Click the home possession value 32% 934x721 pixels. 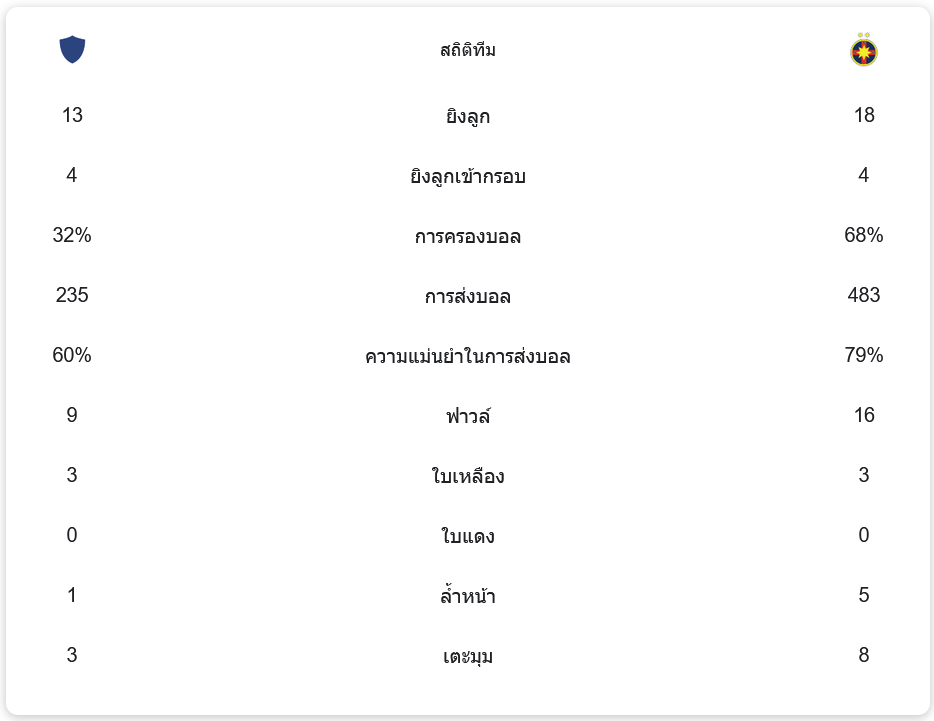72,235
